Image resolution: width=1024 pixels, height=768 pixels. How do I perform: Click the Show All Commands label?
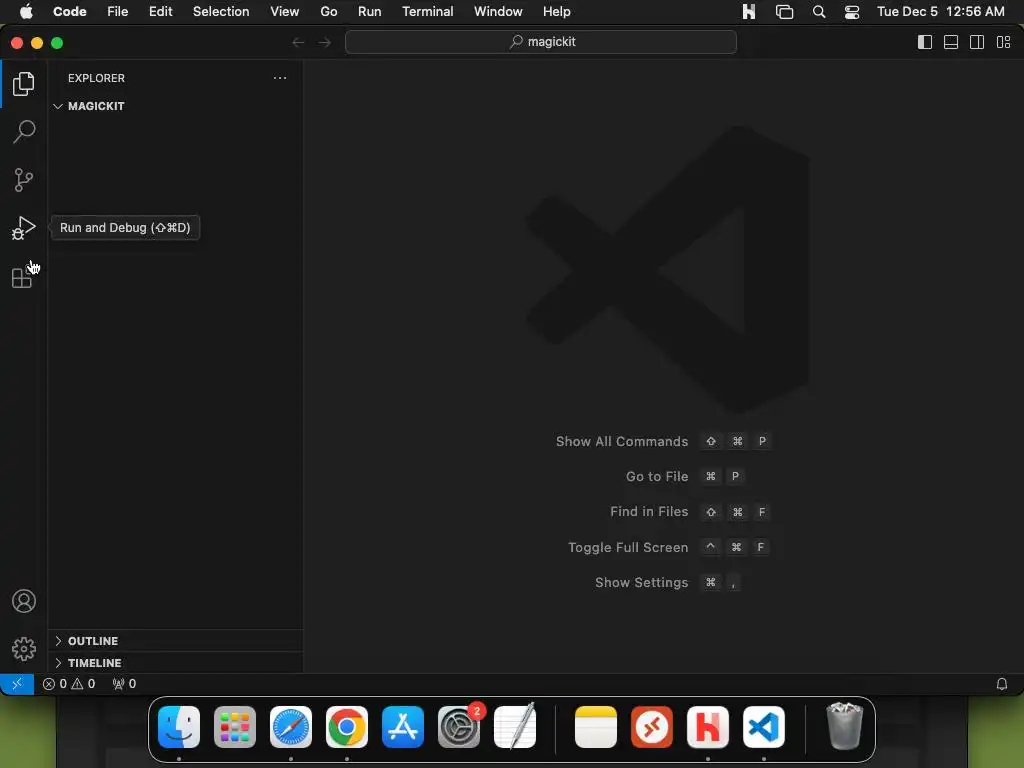click(x=622, y=441)
